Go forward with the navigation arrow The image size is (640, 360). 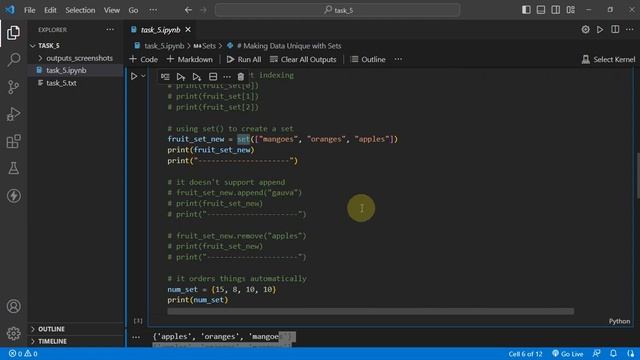tap(203, 10)
